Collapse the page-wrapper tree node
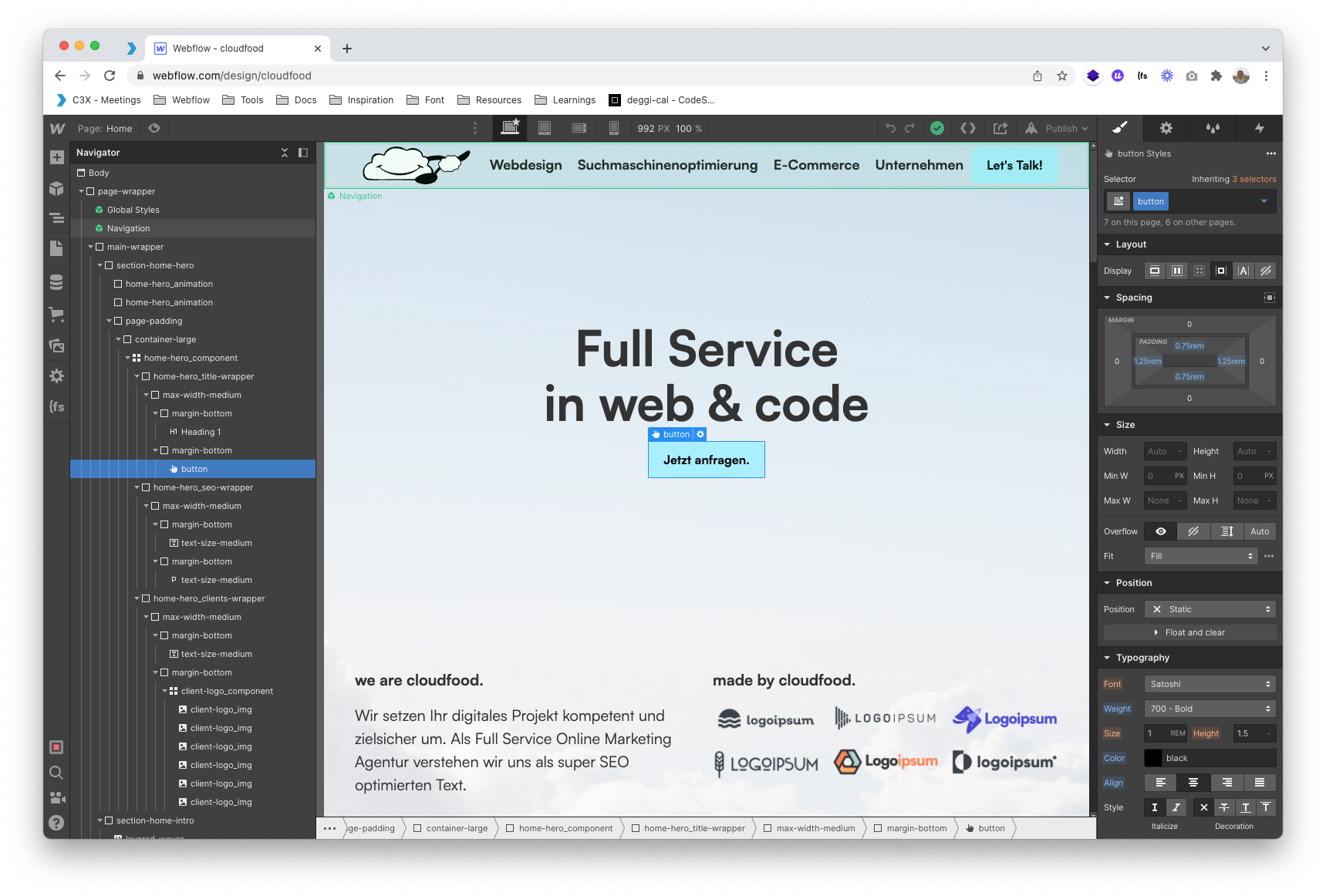 click(x=81, y=191)
